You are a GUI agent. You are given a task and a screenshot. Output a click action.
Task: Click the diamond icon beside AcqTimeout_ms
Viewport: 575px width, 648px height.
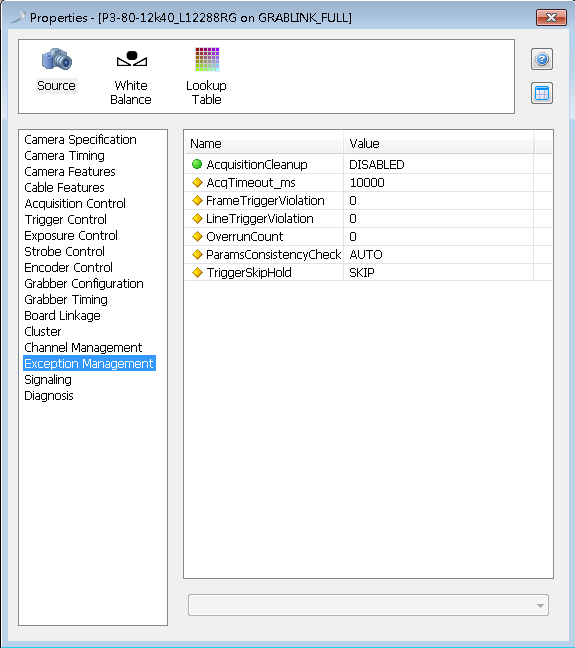tap(197, 182)
